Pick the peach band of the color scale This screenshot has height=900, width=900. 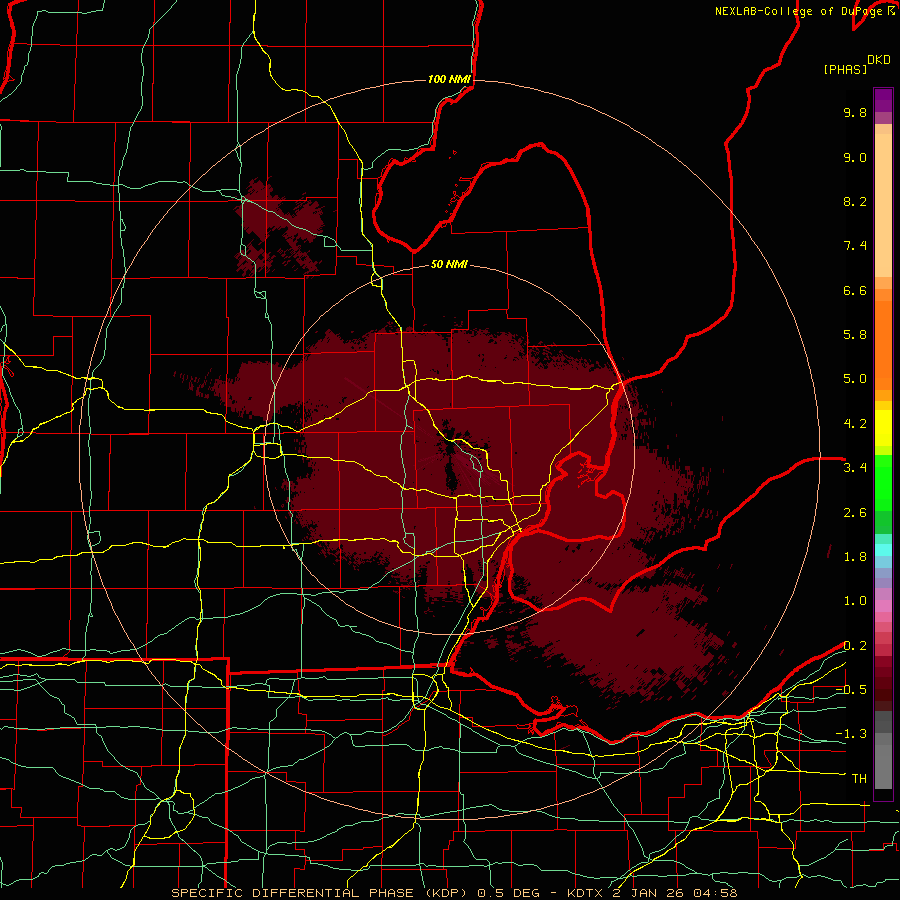click(883, 205)
